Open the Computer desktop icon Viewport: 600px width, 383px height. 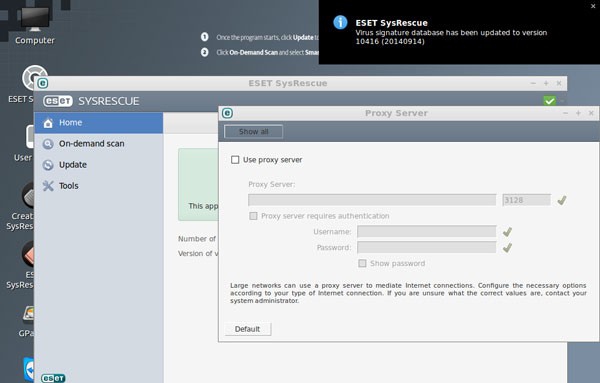pyautogui.click(x=35, y=24)
